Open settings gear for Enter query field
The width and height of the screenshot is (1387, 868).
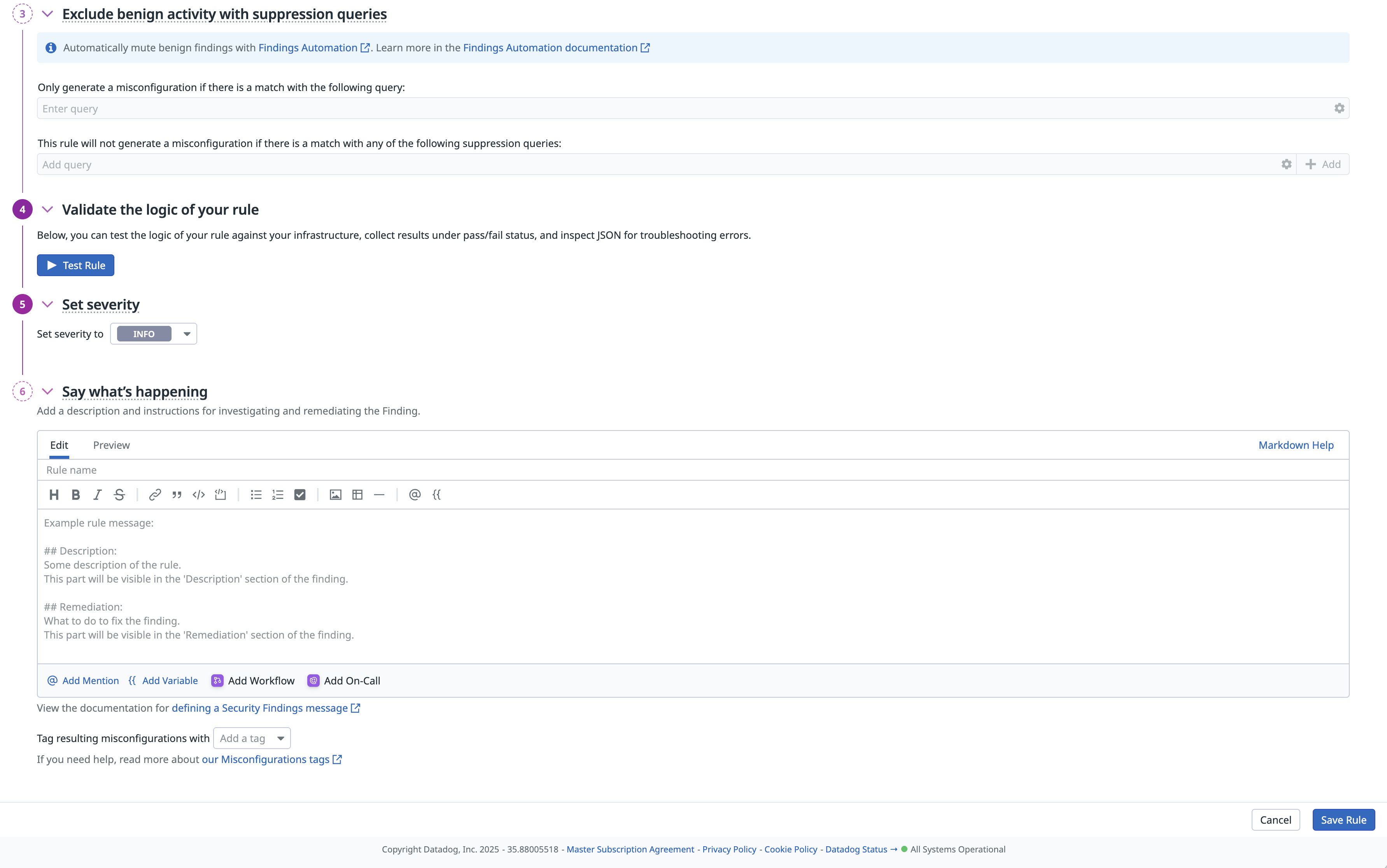tap(1339, 108)
